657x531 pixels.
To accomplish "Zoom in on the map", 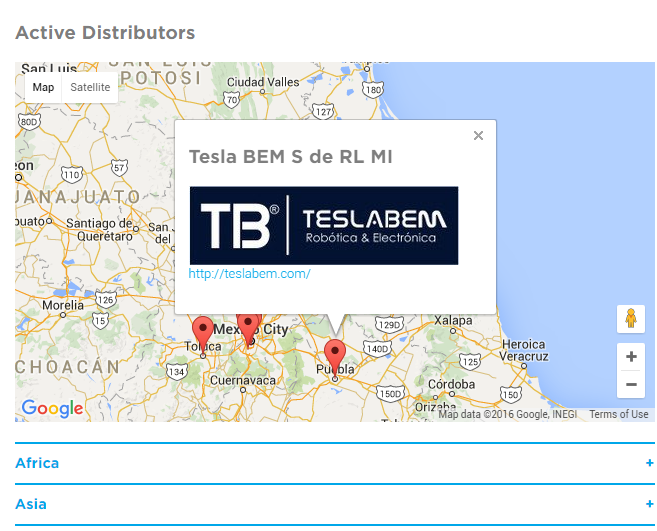I will pyautogui.click(x=631, y=357).
